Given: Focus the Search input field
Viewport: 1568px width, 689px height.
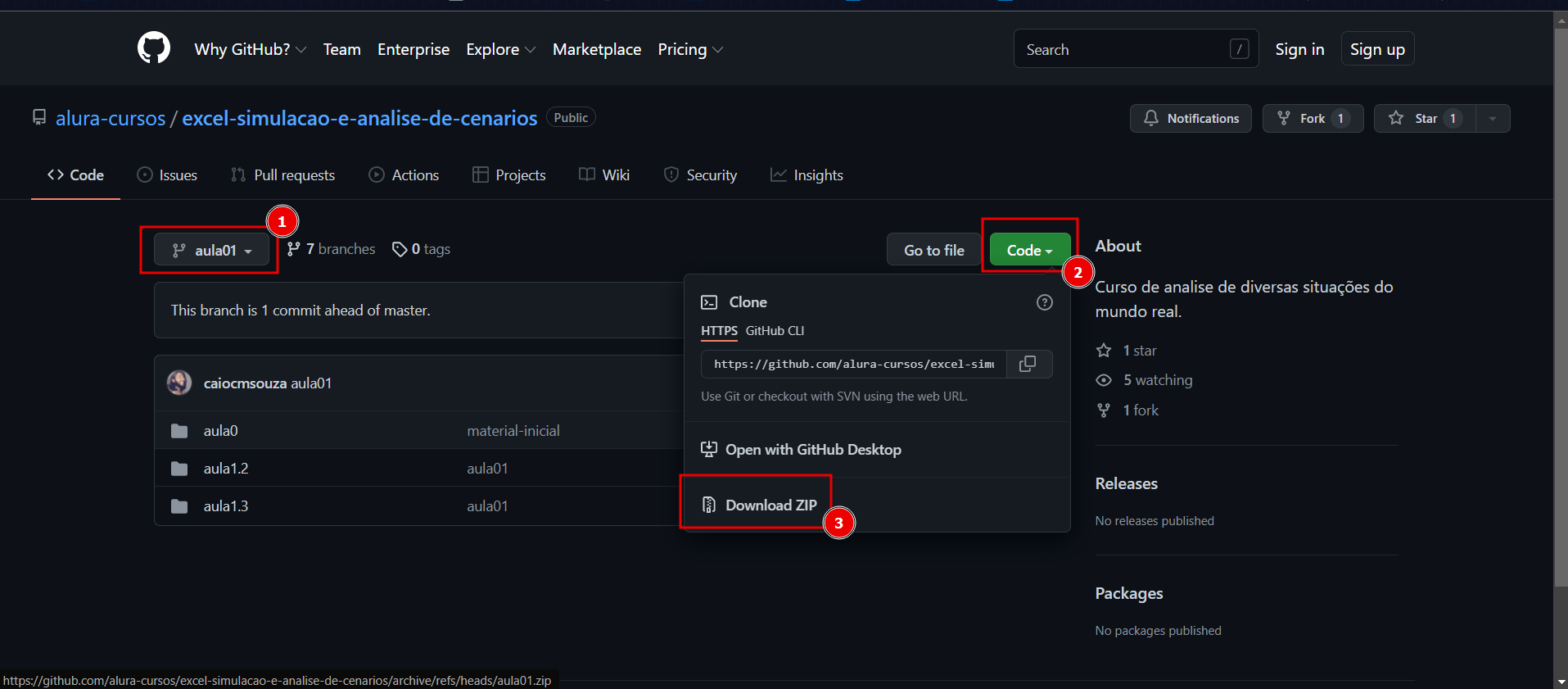Looking at the screenshot, I should (1136, 49).
